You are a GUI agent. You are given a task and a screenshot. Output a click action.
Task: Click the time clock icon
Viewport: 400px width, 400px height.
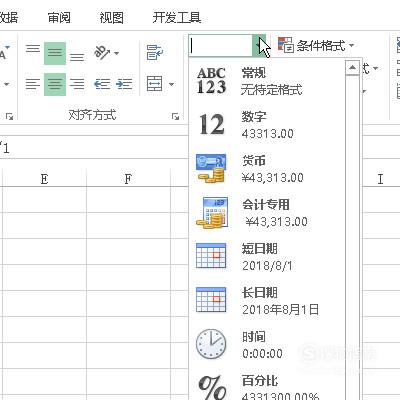(x=211, y=344)
